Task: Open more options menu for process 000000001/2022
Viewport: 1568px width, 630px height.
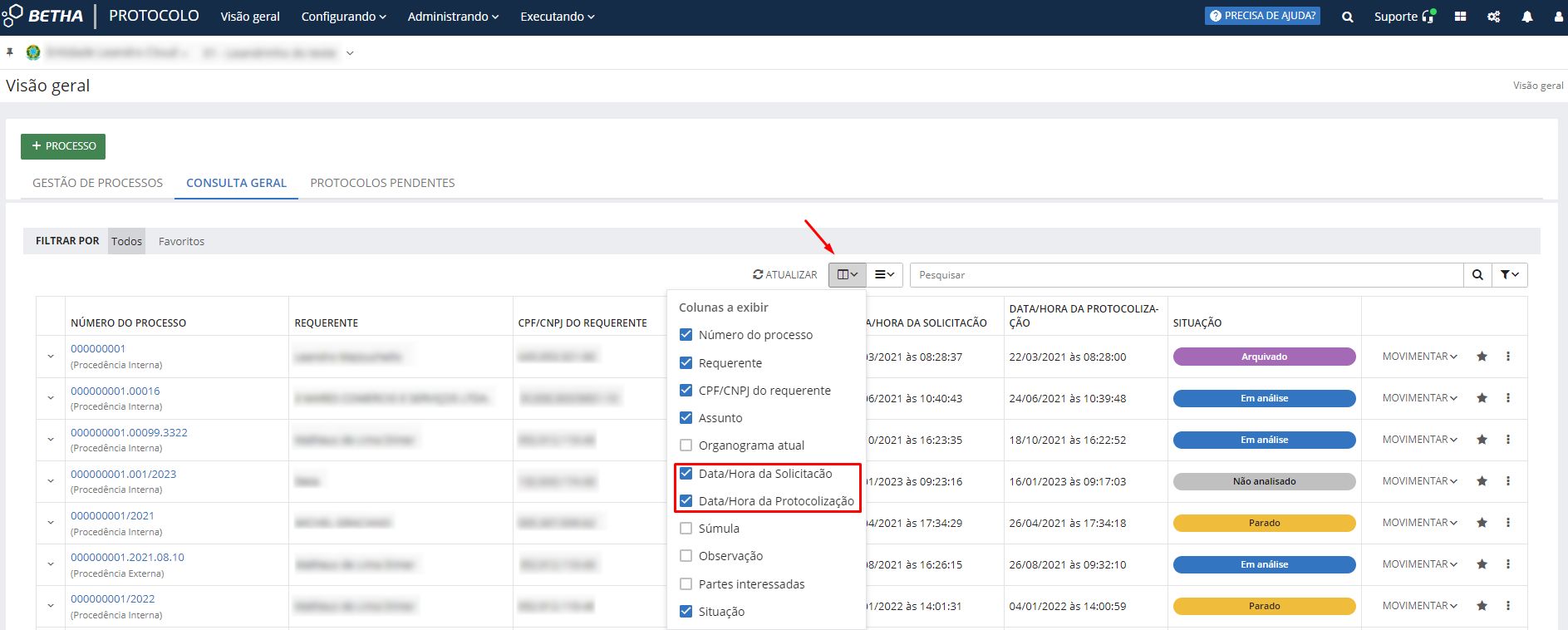Action: point(1508,606)
